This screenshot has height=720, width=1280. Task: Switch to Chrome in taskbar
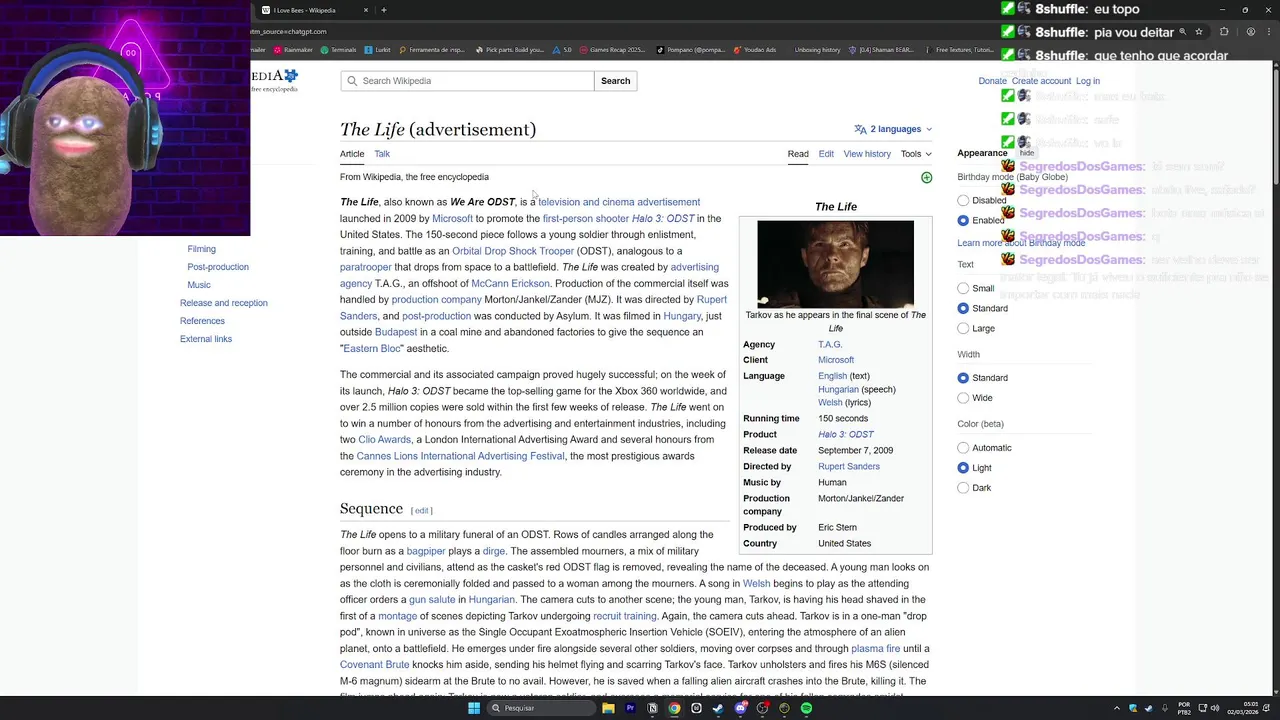pos(674,708)
